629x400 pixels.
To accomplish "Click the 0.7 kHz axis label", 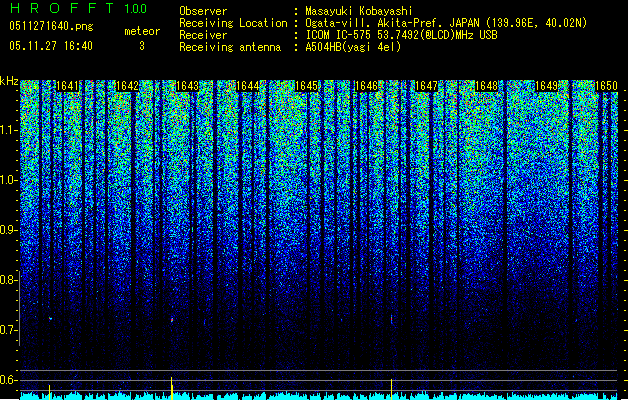I will click(x=9, y=330).
